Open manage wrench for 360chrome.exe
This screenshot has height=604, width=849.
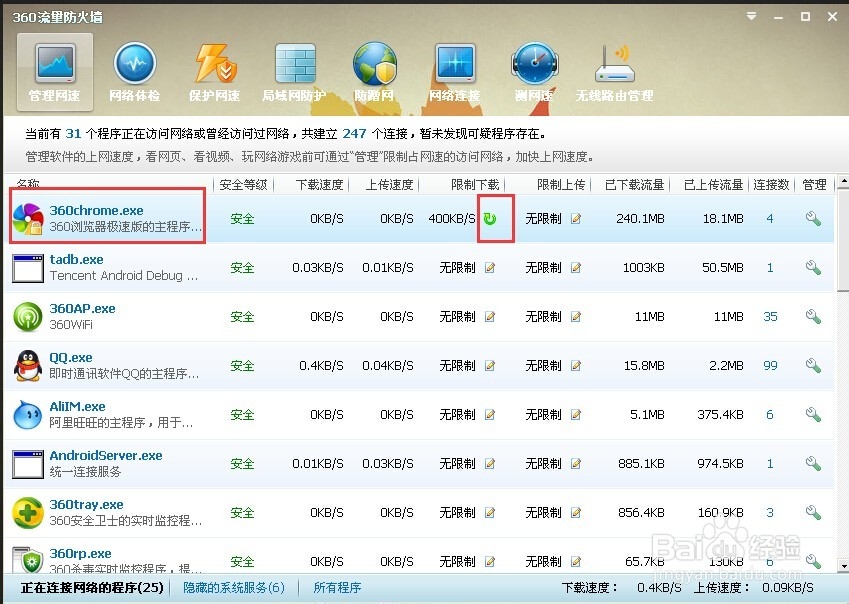click(813, 219)
